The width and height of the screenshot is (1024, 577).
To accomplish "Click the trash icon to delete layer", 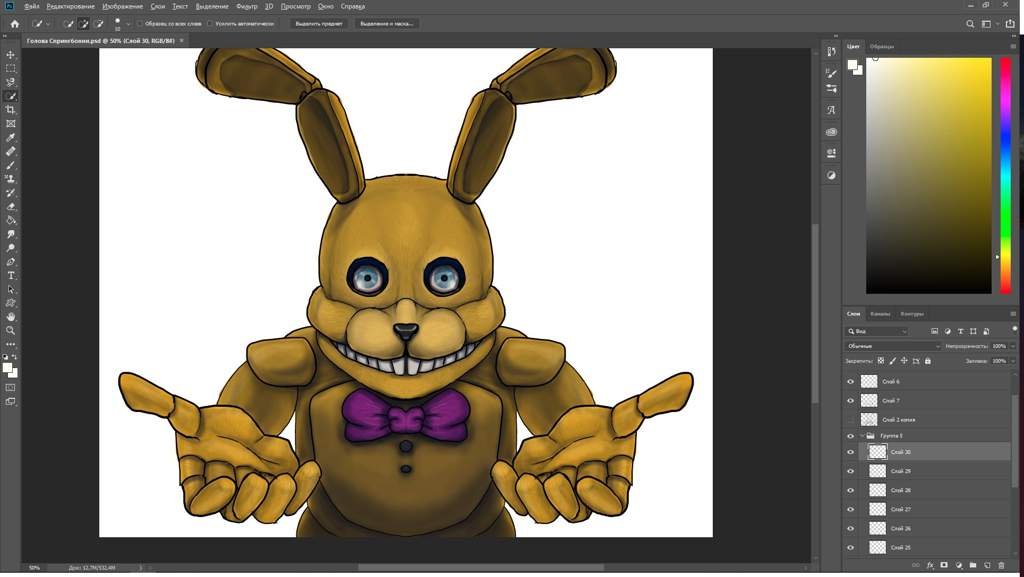I will pos(1001,565).
